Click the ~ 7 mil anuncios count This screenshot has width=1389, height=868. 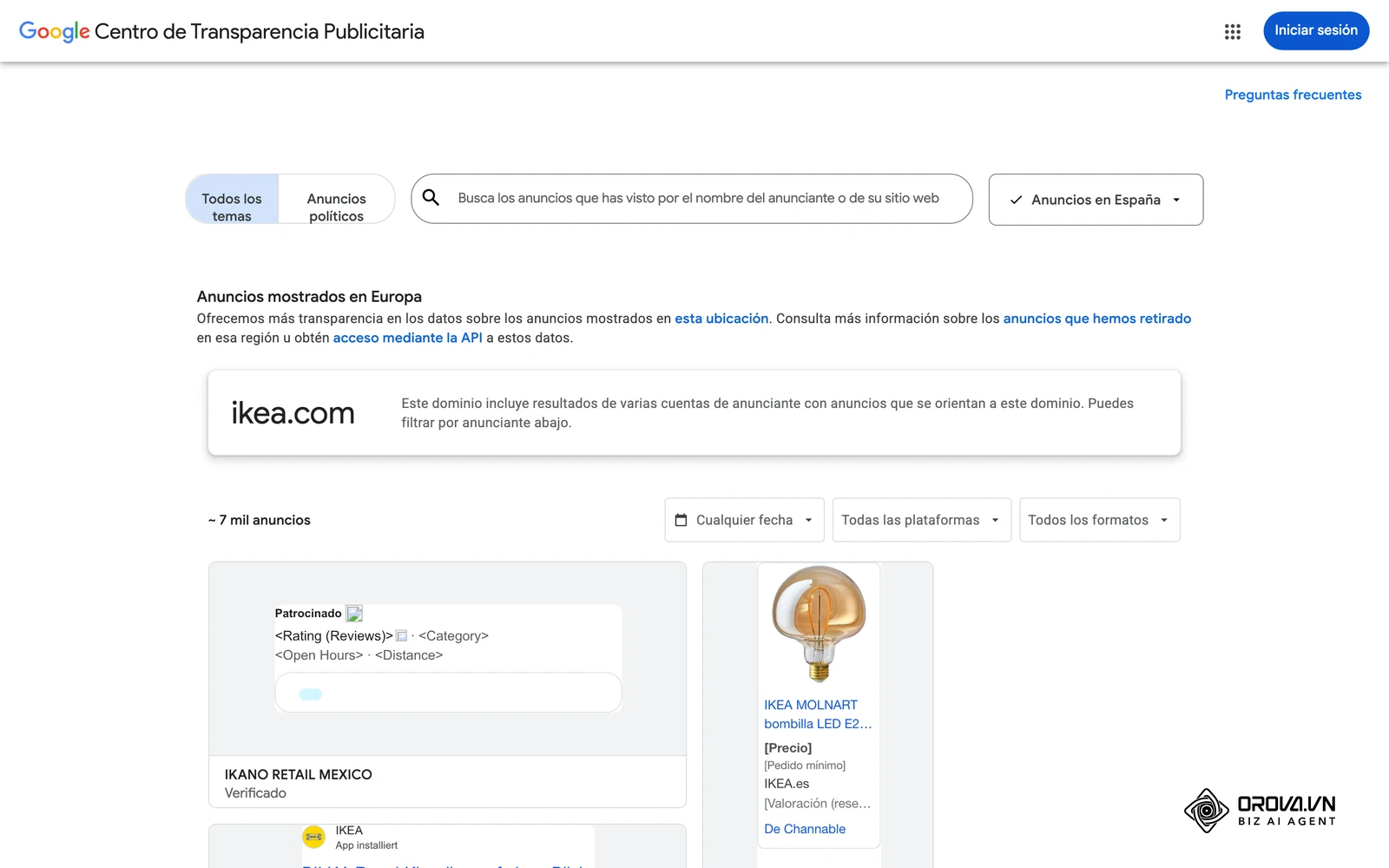[260, 520]
